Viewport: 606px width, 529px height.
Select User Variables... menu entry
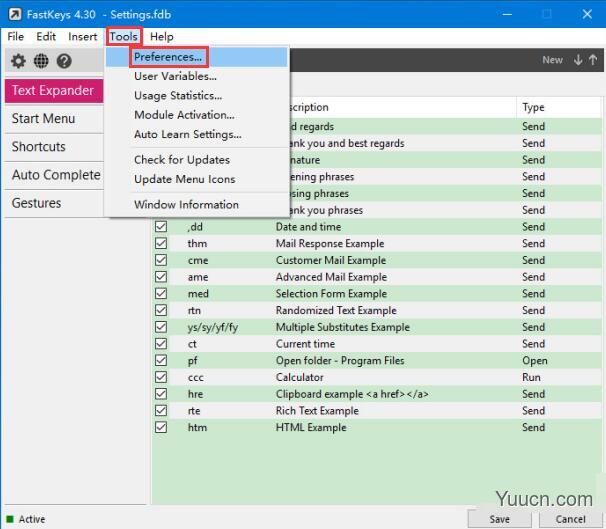pos(197,76)
